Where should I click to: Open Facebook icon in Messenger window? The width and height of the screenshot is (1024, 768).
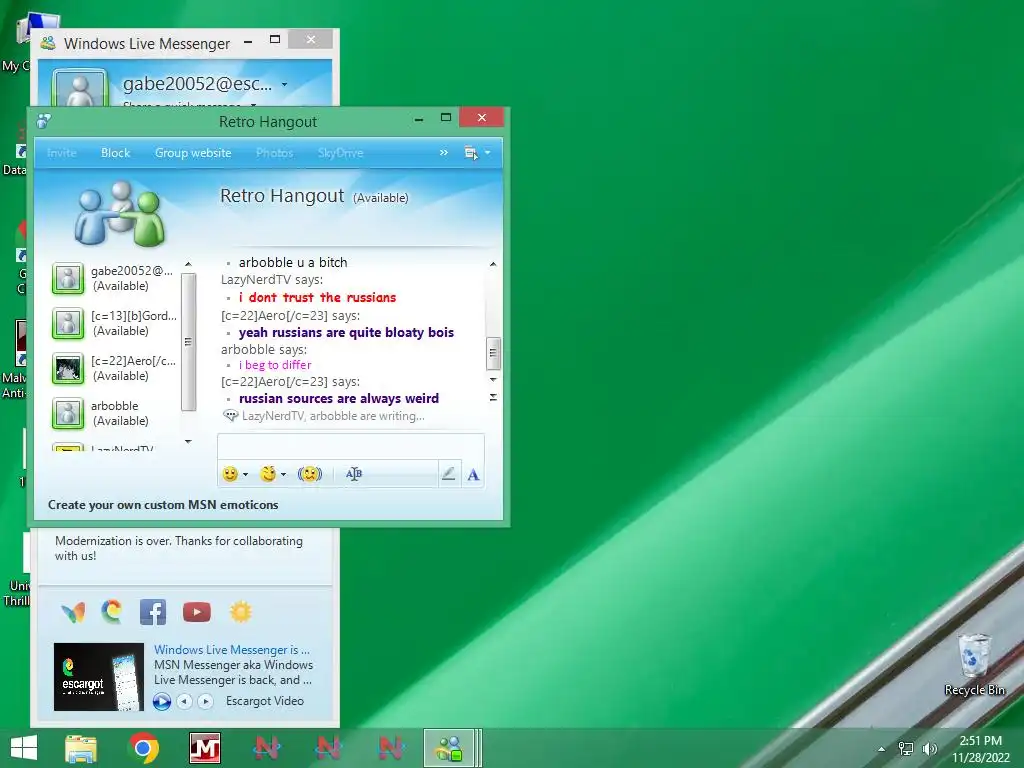153,612
